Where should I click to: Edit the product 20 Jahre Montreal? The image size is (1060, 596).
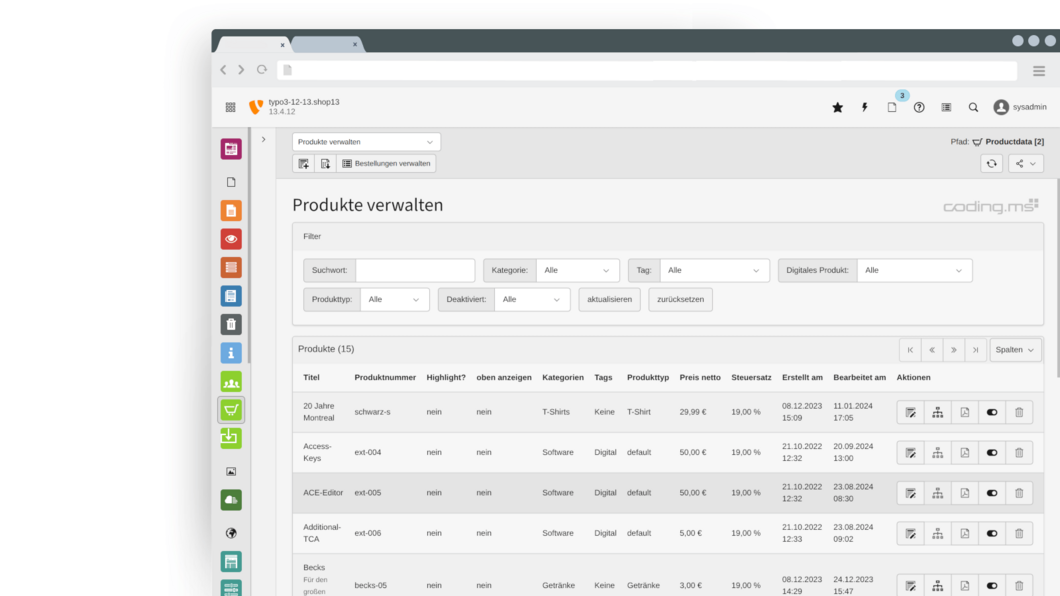910,412
